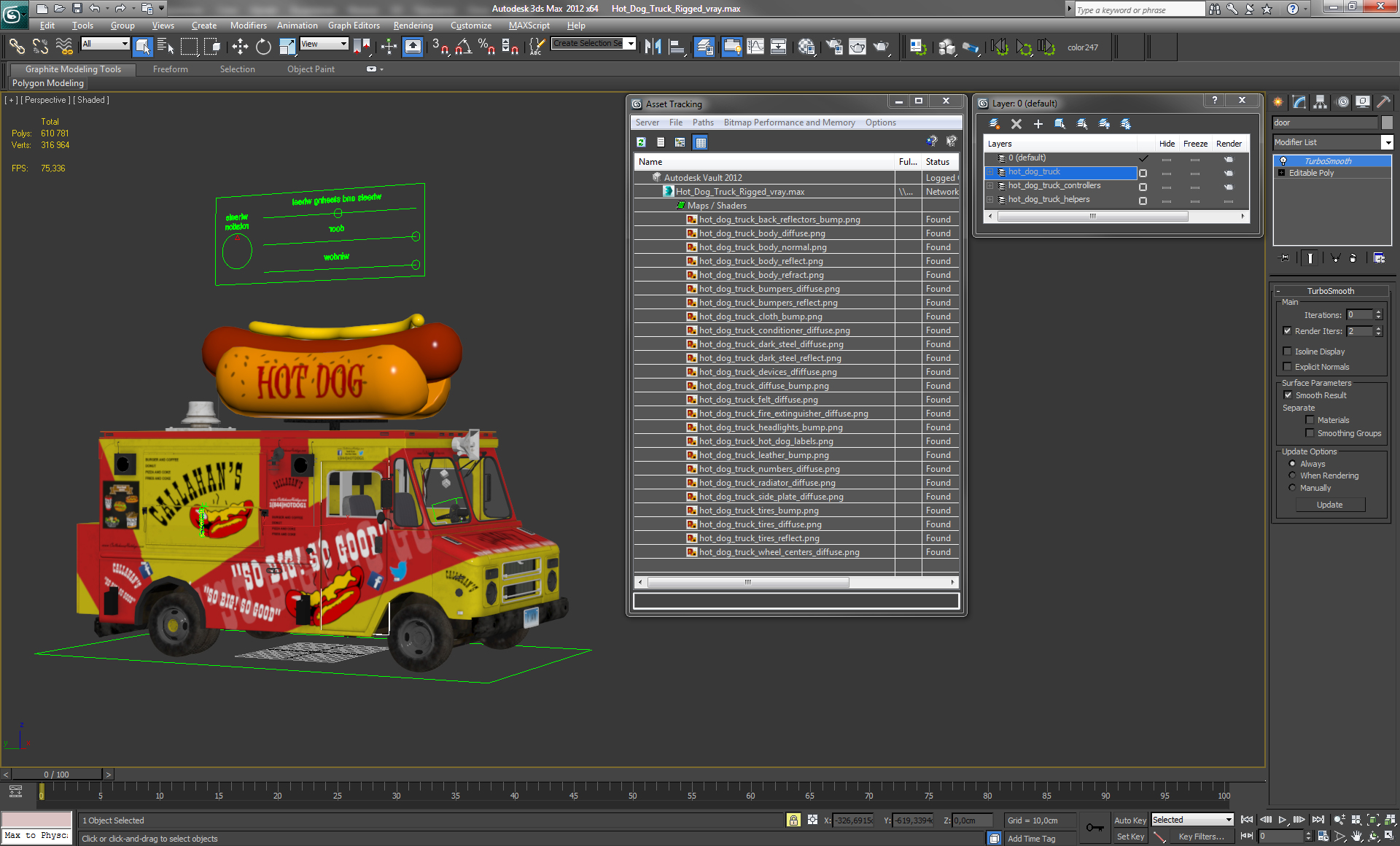Open the Utilities hammer panel tab
The height and width of the screenshot is (846, 1400).
click(1383, 102)
